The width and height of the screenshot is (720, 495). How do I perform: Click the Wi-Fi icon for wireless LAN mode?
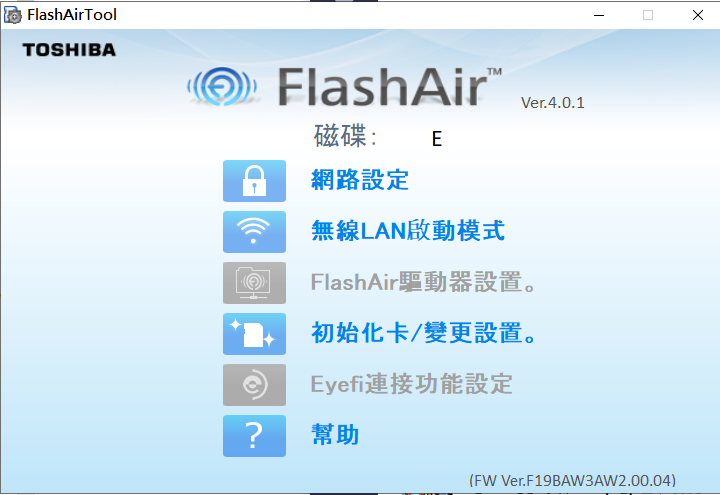(254, 232)
